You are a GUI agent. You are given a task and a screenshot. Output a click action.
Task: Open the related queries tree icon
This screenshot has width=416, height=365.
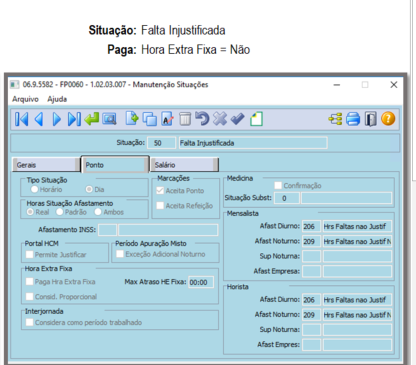point(336,119)
